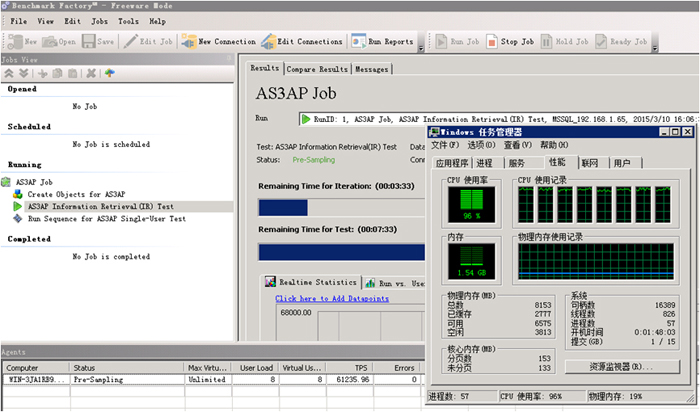Click the Run vs. User tab chart icon
700x412 pixels.
pyautogui.click(x=370, y=283)
